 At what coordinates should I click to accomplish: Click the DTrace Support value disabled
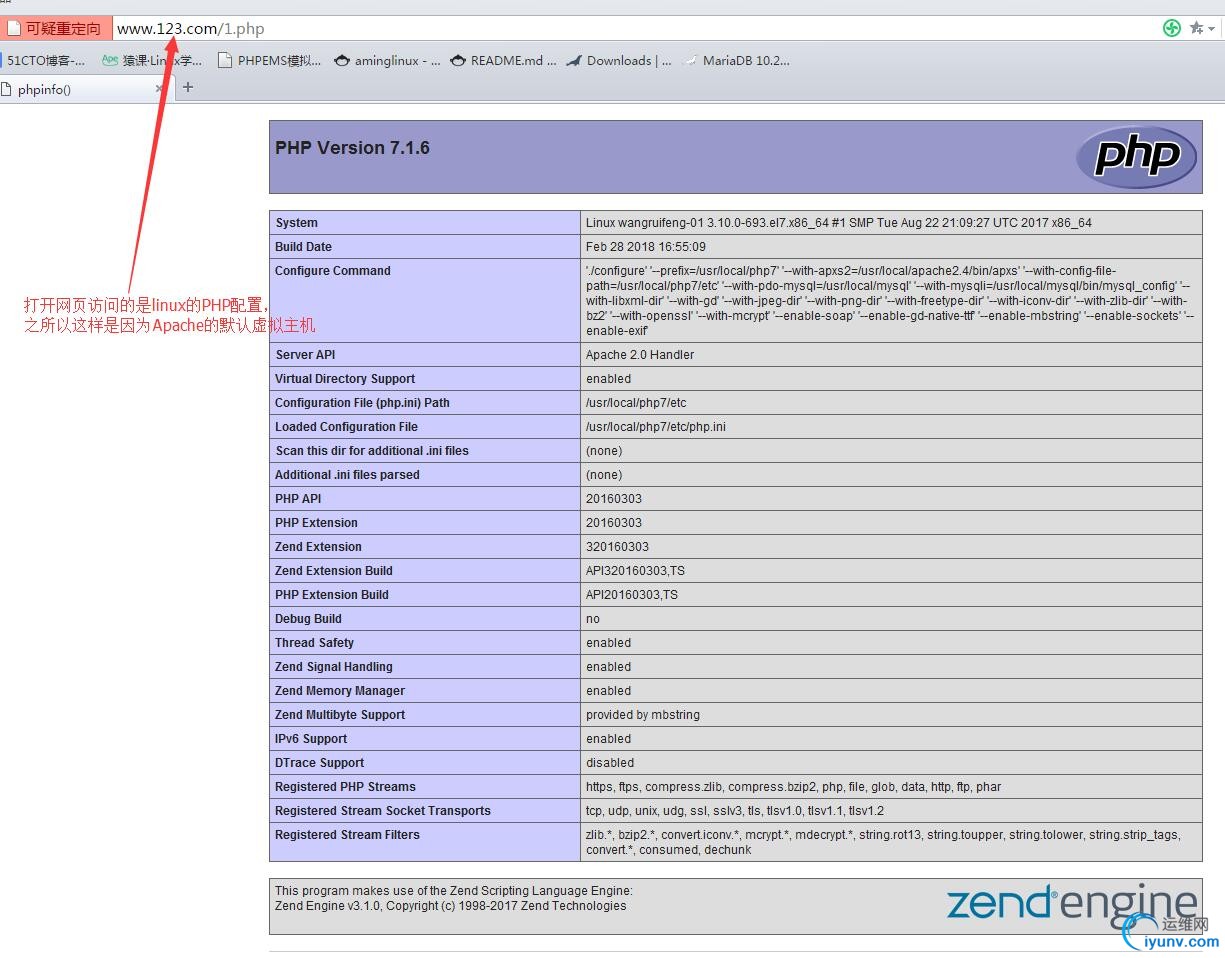pos(610,763)
